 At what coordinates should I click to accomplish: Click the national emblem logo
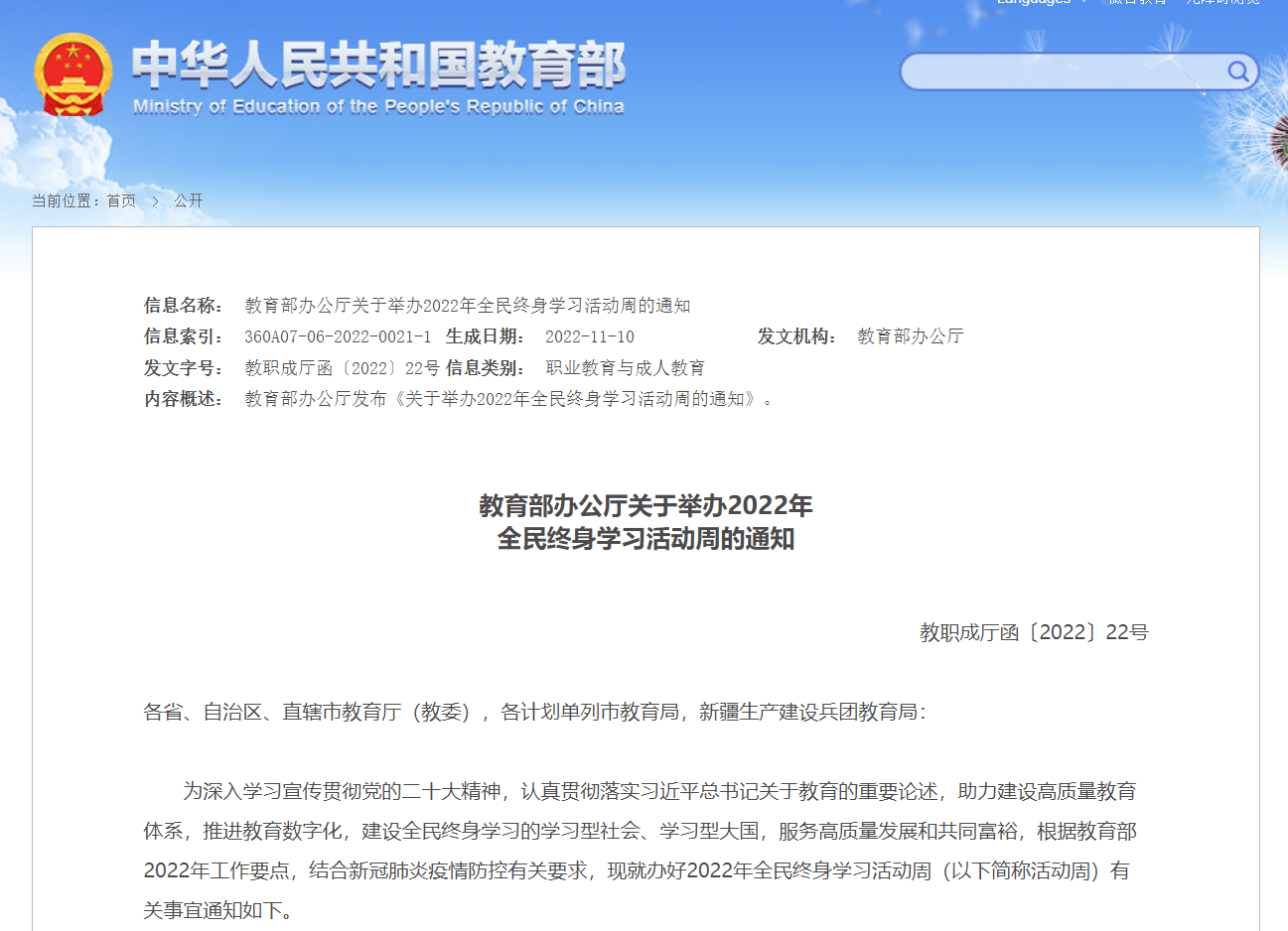point(72,74)
